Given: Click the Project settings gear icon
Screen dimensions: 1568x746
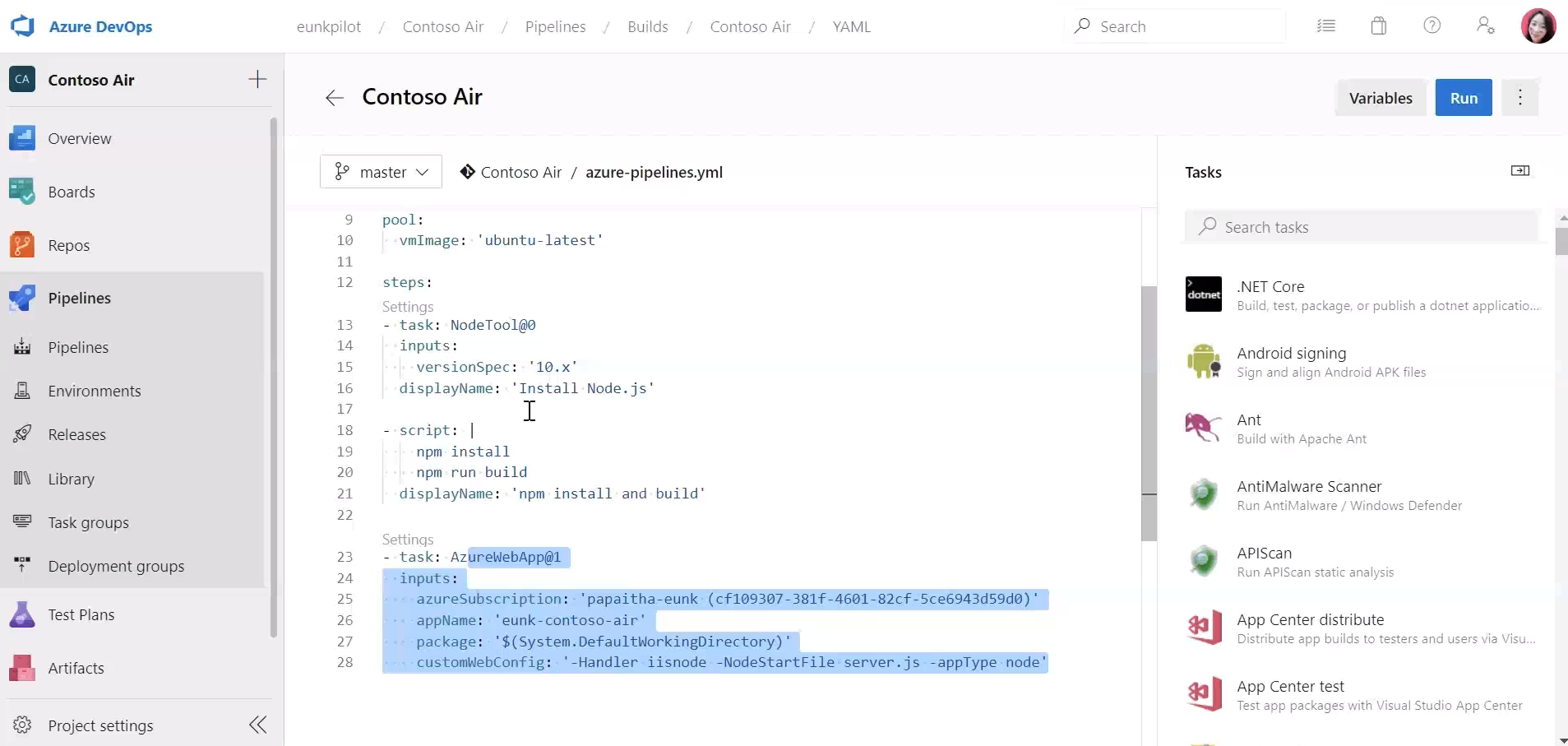Looking at the screenshot, I should (22, 725).
